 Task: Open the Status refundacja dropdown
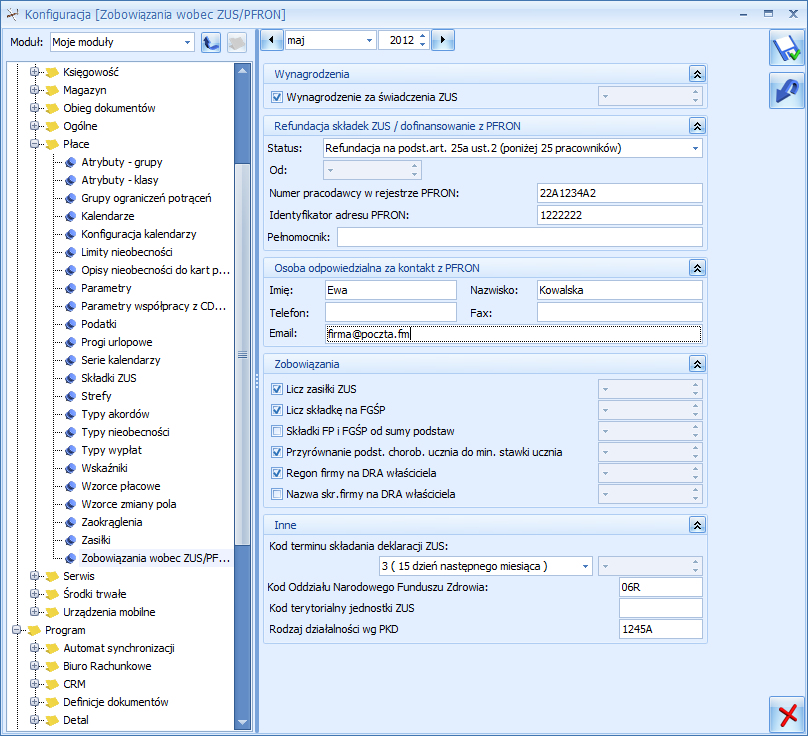pyautogui.click(x=695, y=148)
